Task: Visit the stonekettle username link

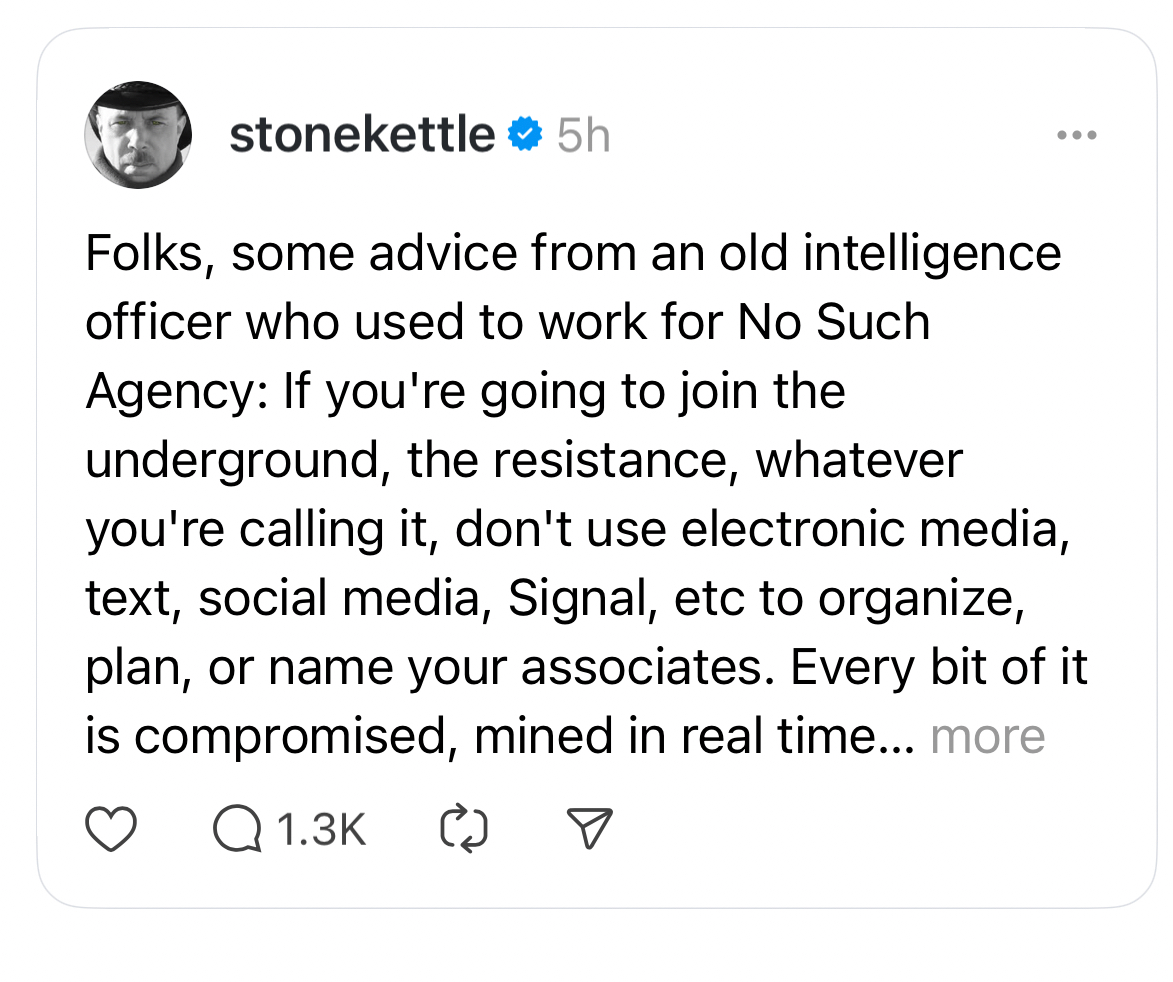Action: click(x=361, y=134)
